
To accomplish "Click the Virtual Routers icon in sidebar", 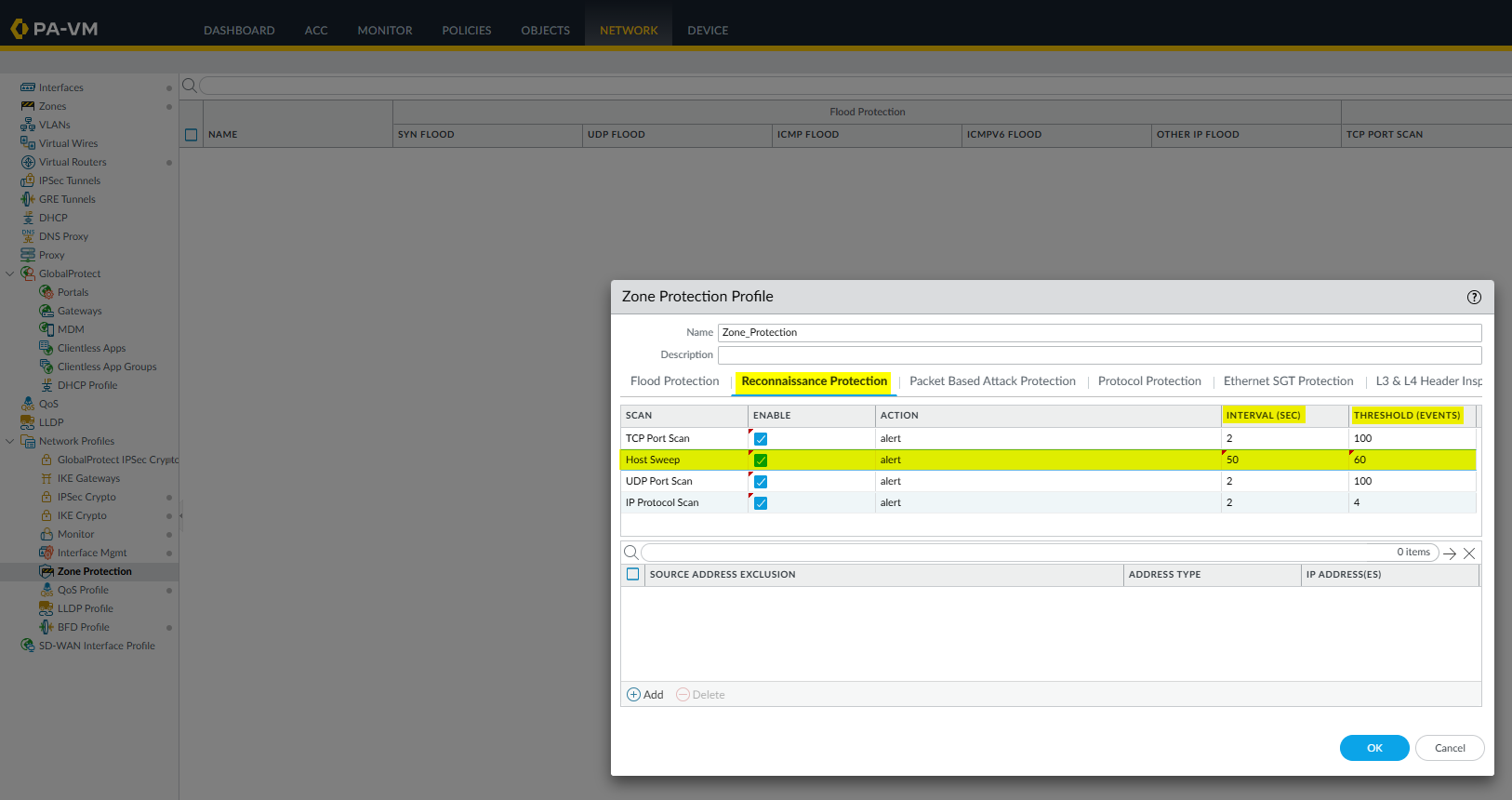I will [28, 162].
